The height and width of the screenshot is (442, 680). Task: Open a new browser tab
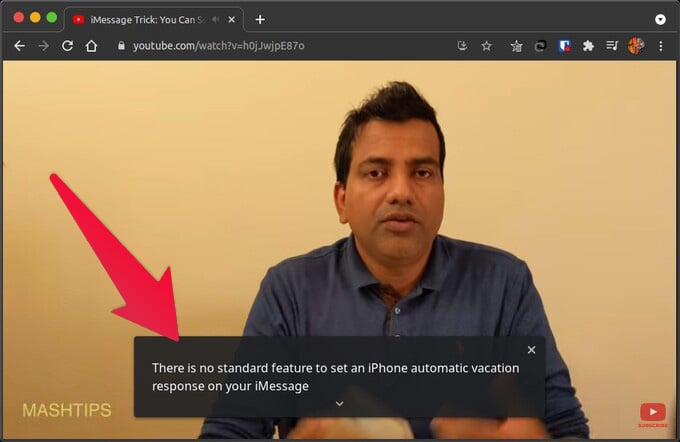[x=260, y=20]
